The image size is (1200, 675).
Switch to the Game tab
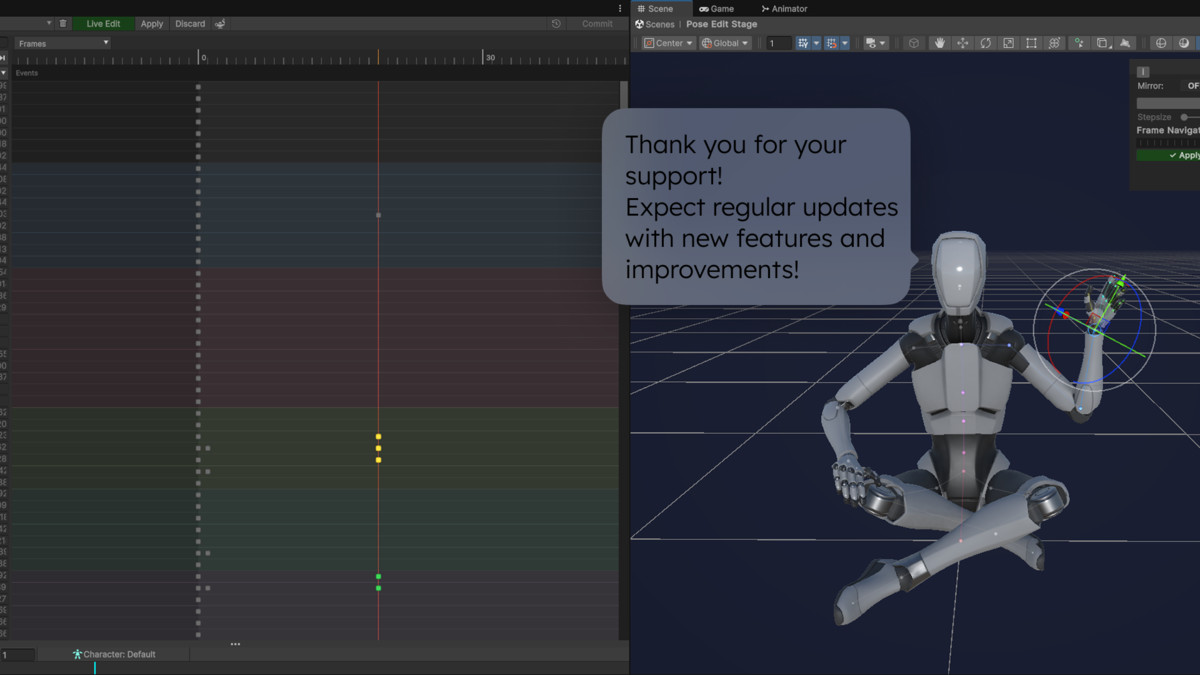tap(716, 8)
